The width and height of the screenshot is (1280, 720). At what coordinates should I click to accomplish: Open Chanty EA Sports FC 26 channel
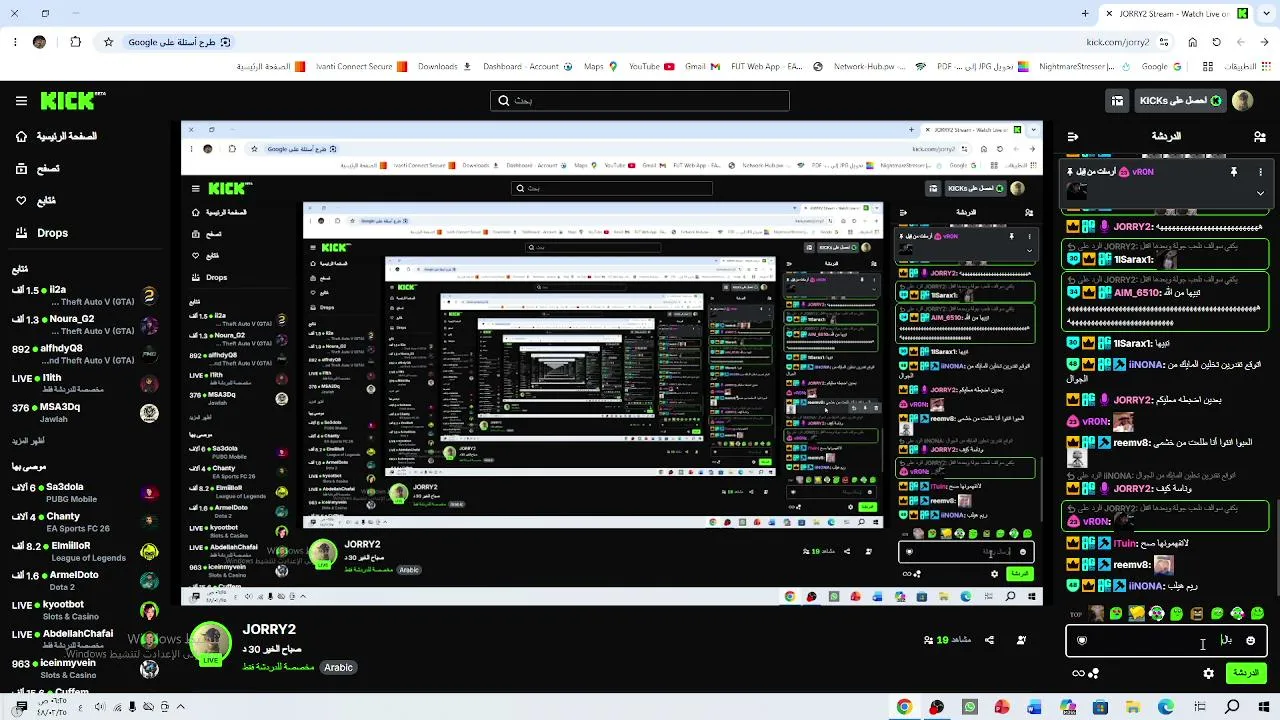click(85, 521)
